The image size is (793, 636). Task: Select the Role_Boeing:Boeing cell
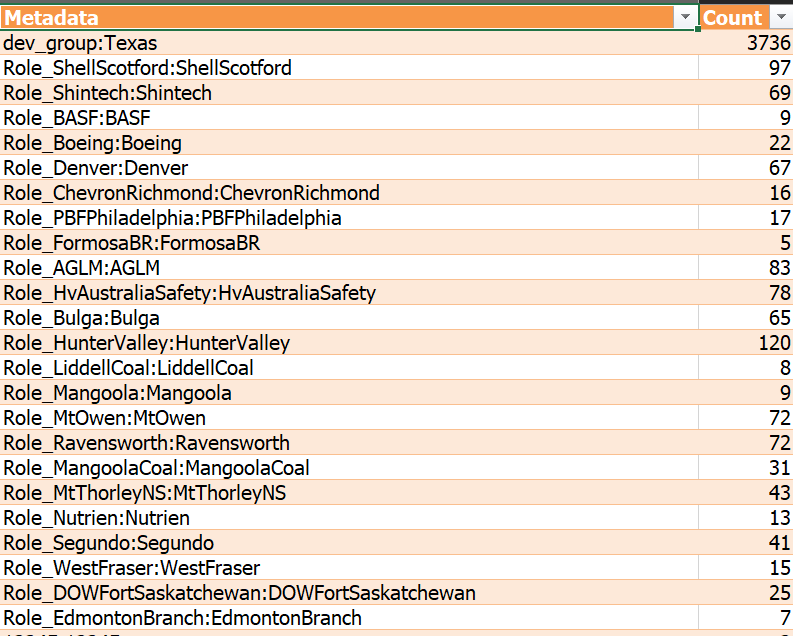[x=349, y=143]
